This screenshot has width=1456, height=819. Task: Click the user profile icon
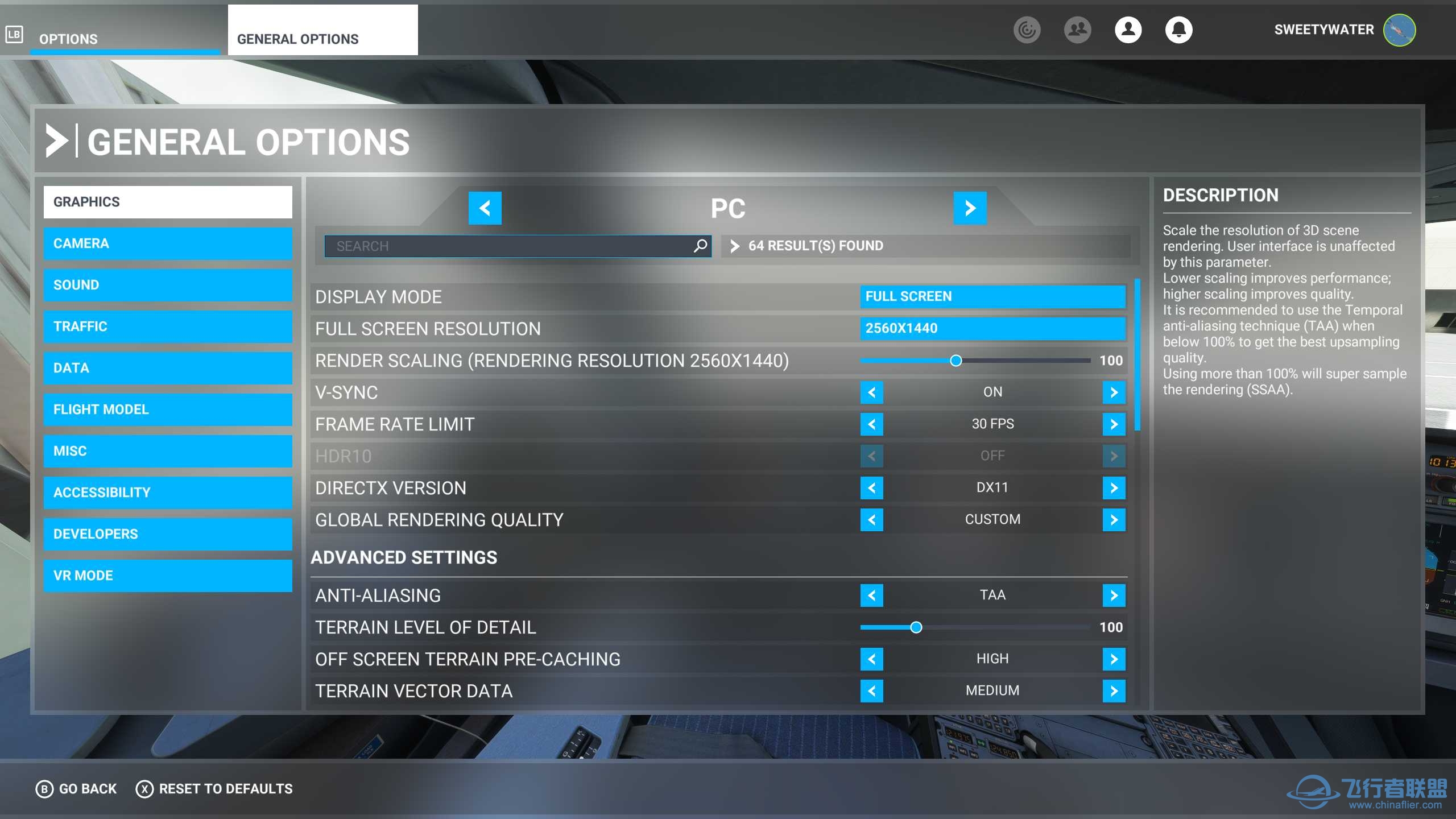pos(1128,30)
